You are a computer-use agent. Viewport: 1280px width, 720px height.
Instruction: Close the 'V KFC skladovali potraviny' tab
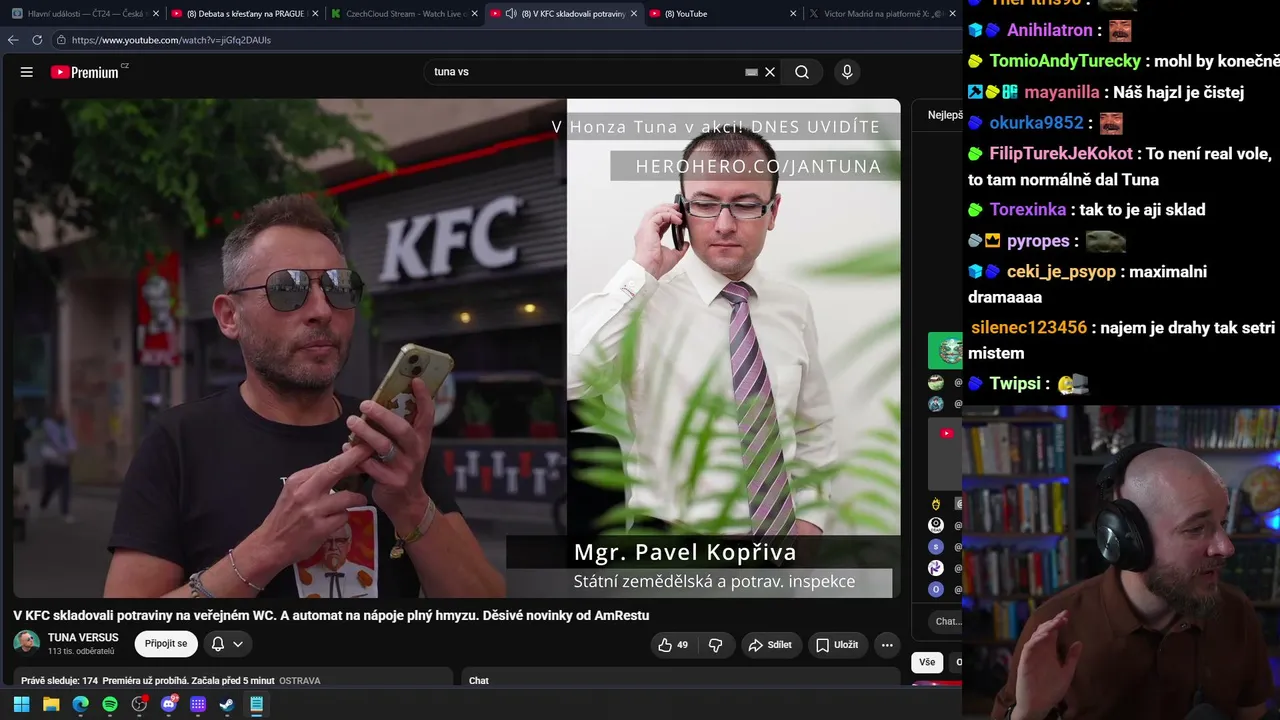[633, 14]
